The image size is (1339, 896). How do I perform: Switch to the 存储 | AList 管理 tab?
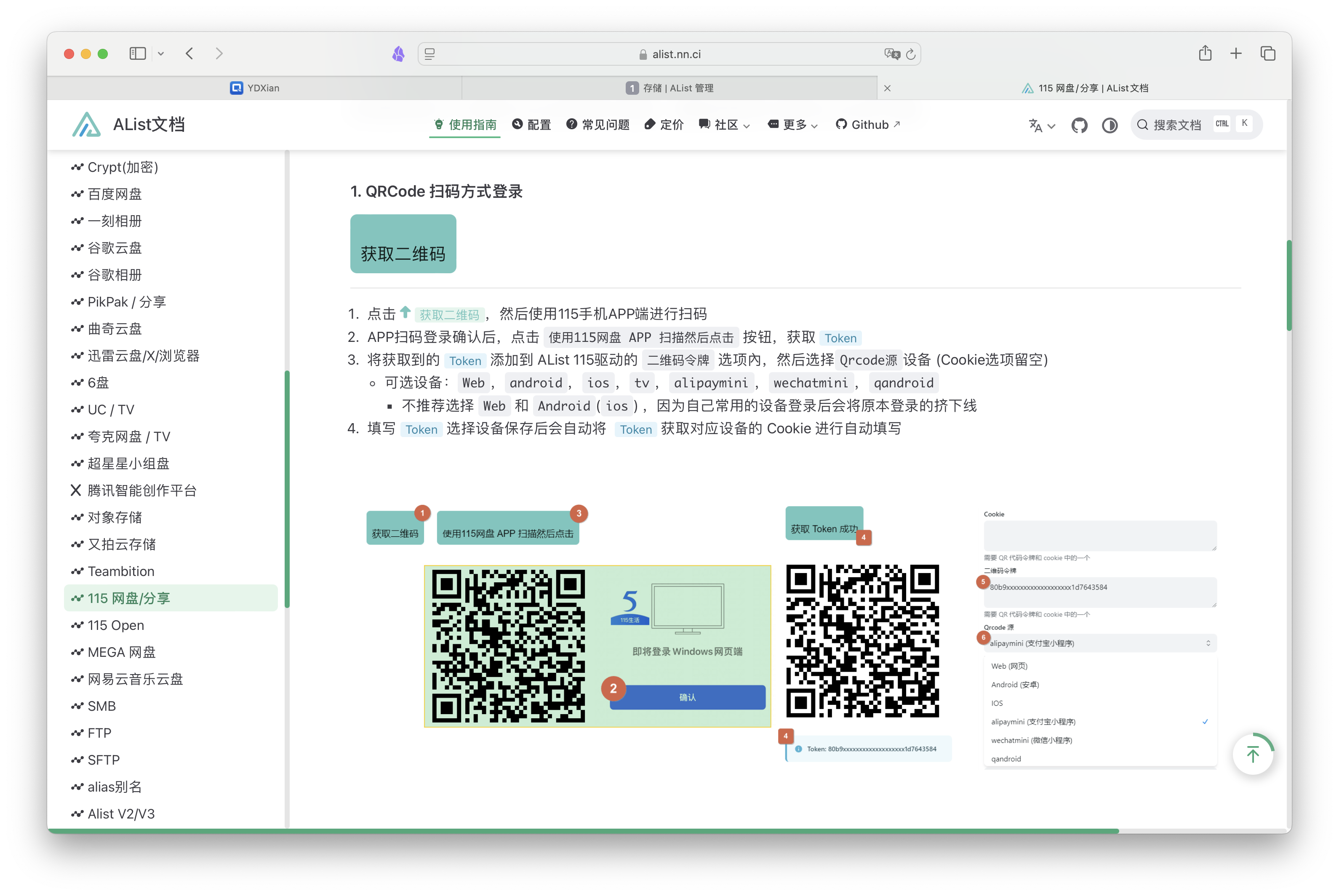click(x=669, y=88)
